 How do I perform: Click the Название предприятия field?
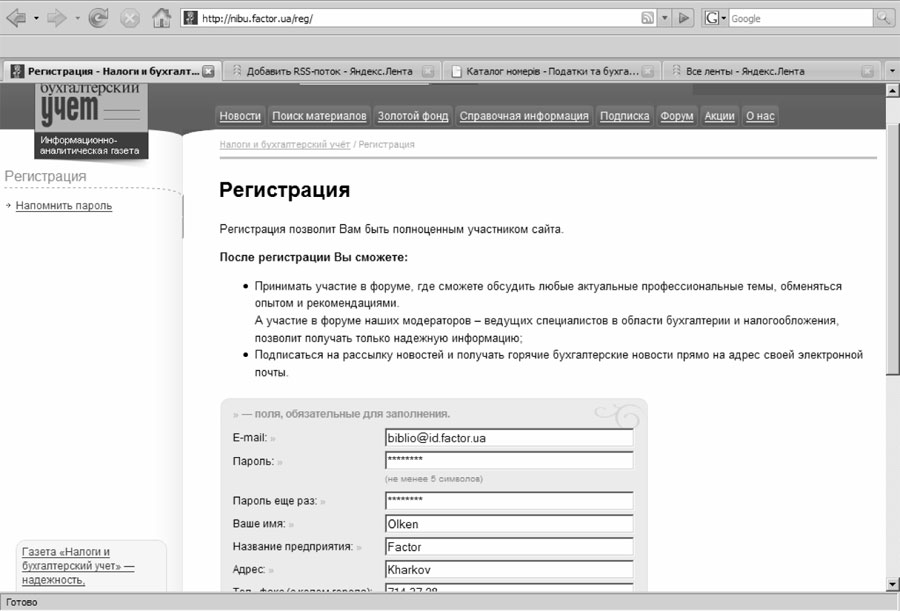tap(508, 547)
